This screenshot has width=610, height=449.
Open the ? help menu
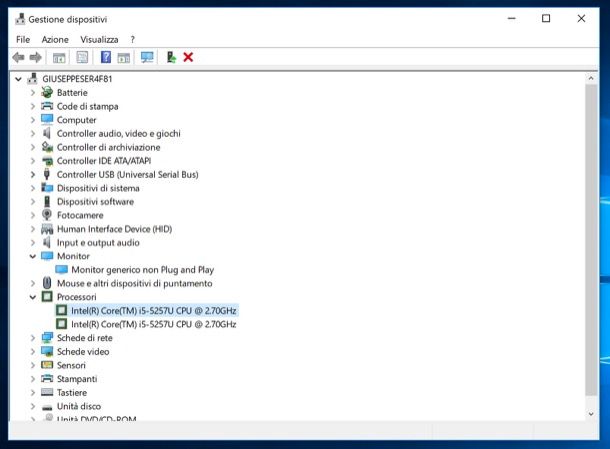(133, 40)
